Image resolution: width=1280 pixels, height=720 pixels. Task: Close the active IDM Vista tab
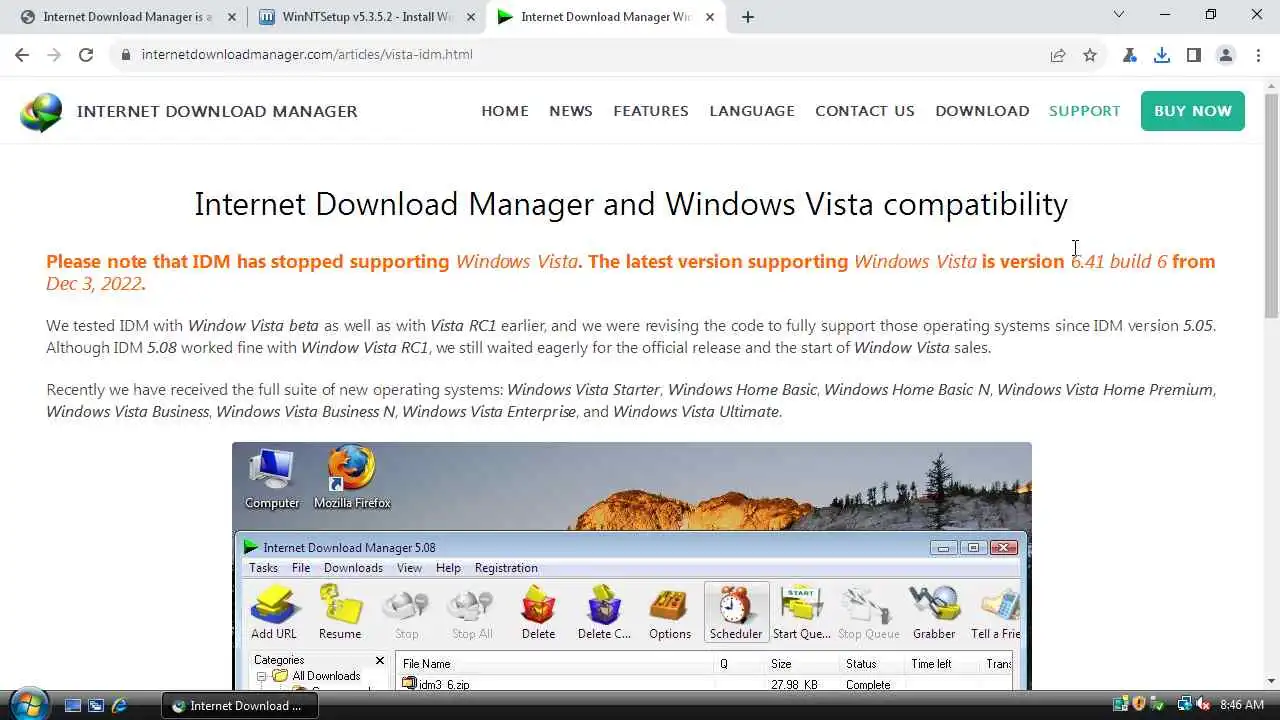click(x=709, y=17)
